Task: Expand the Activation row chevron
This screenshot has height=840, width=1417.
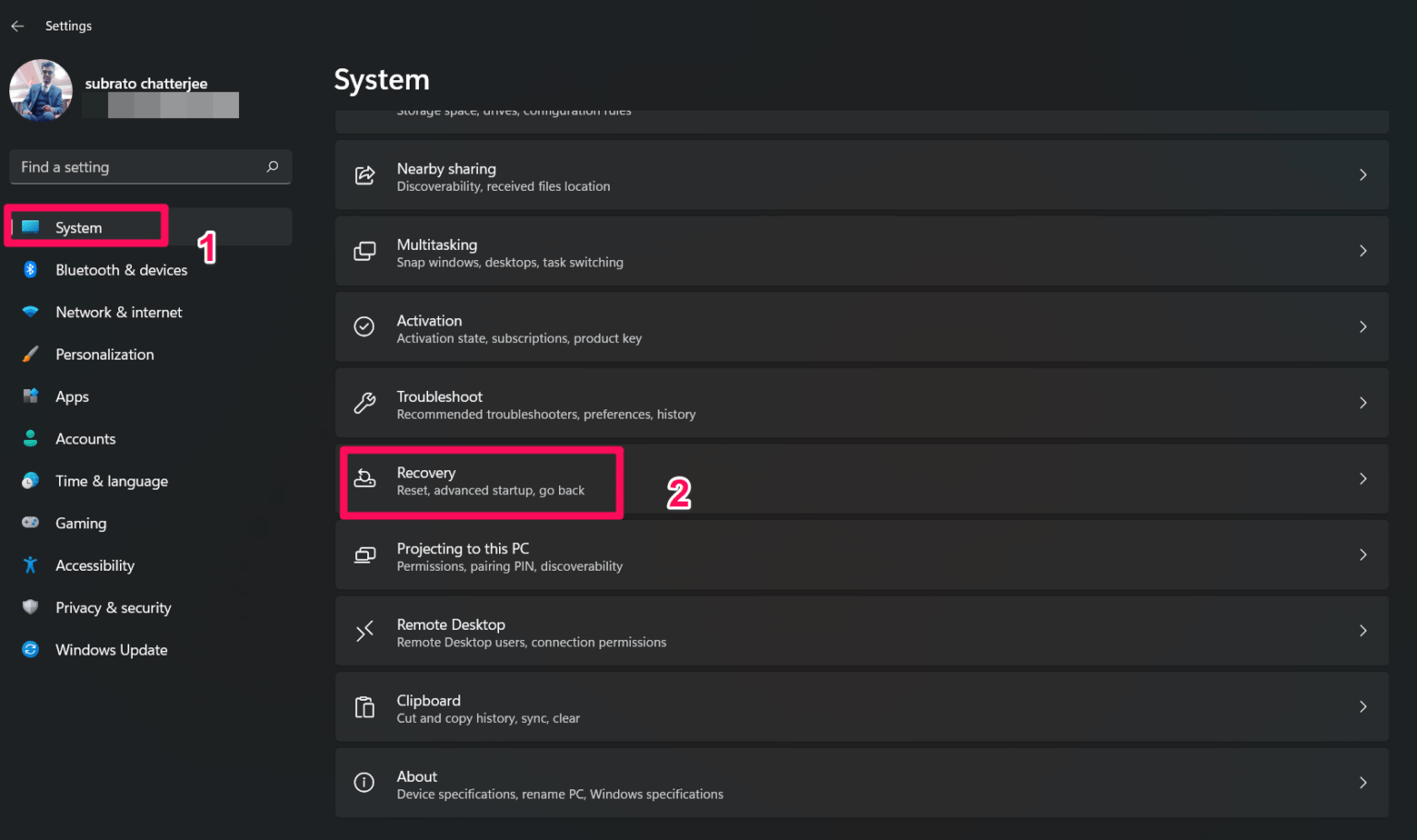Action: 1363,327
